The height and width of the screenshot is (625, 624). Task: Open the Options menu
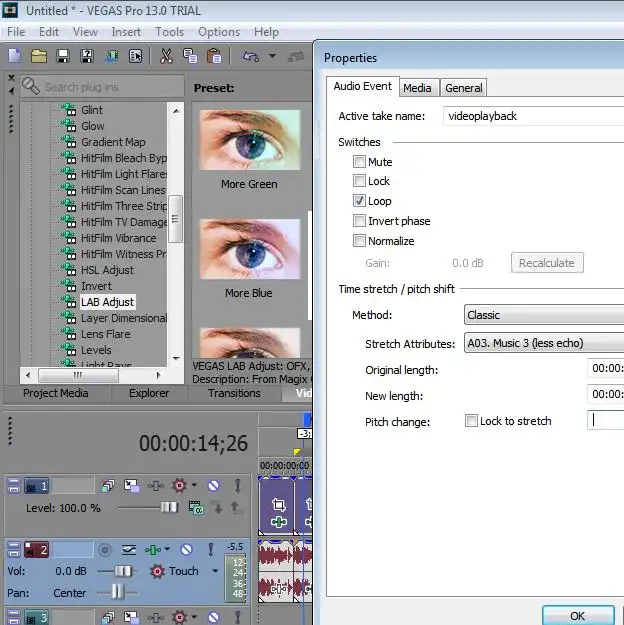point(219,32)
